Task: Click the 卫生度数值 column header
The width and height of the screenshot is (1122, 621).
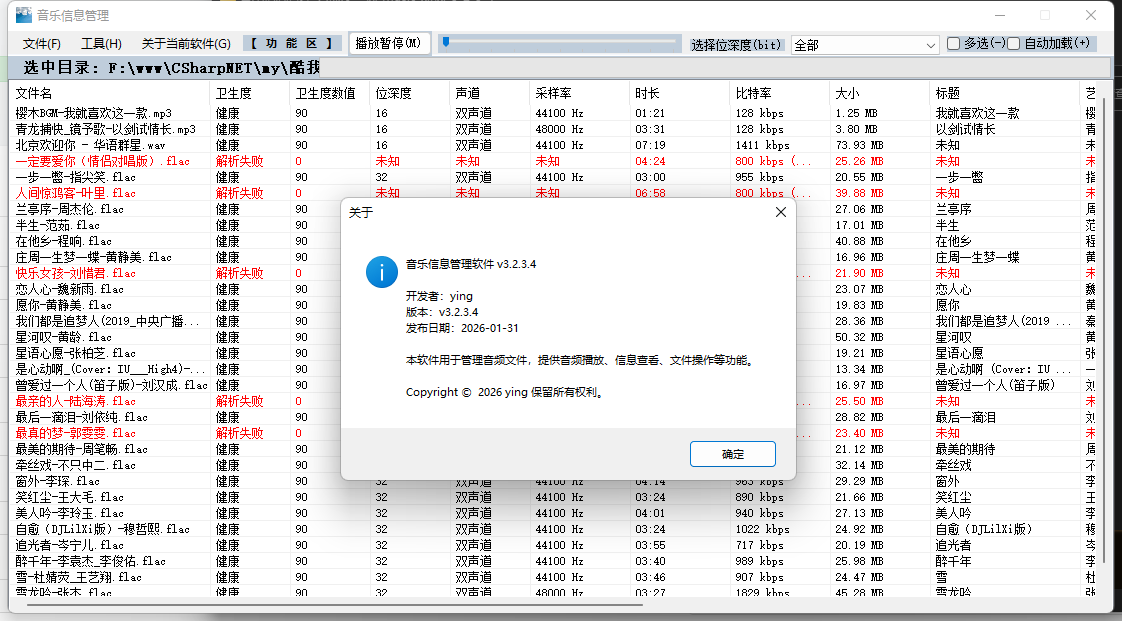Action: pyautogui.click(x=331, y=93)
